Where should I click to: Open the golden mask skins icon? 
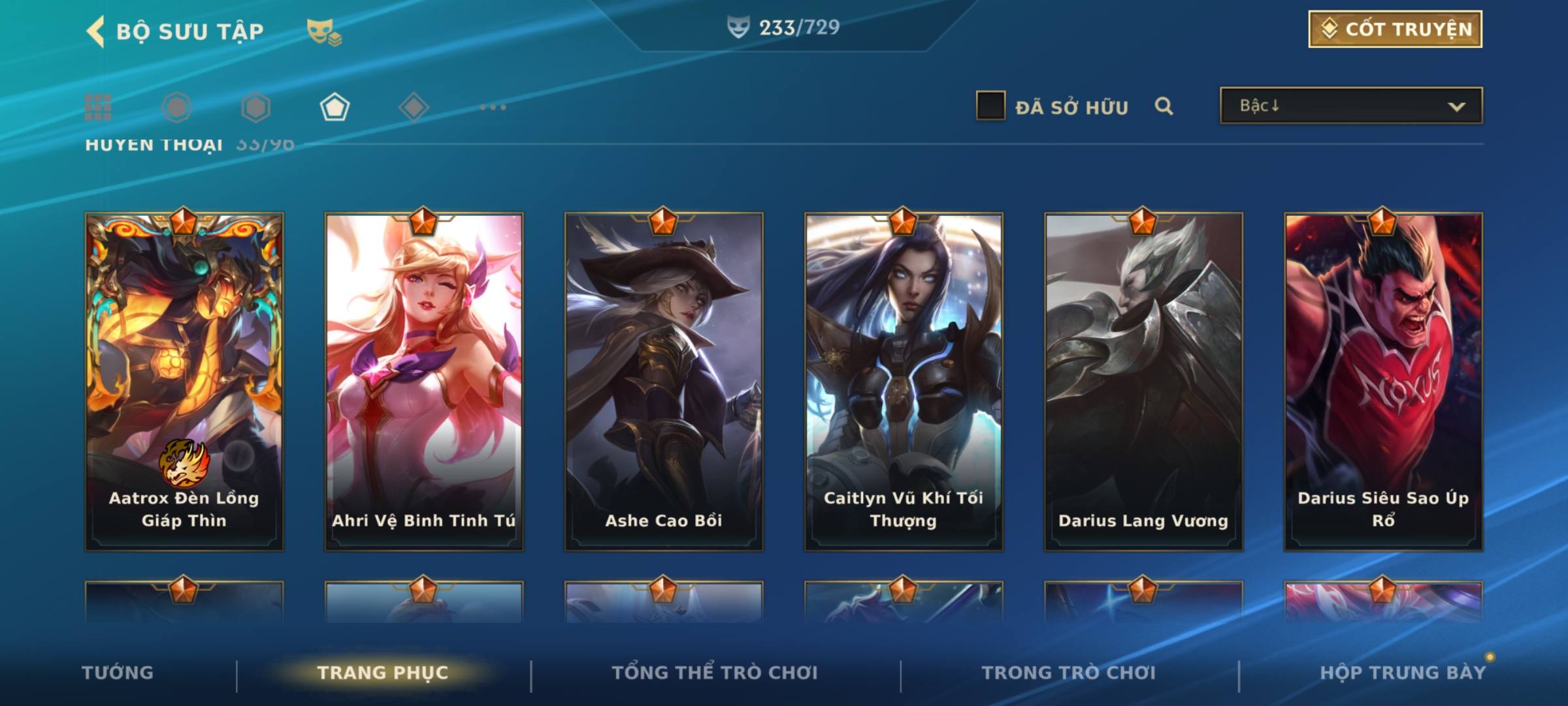tap(324, 31)
